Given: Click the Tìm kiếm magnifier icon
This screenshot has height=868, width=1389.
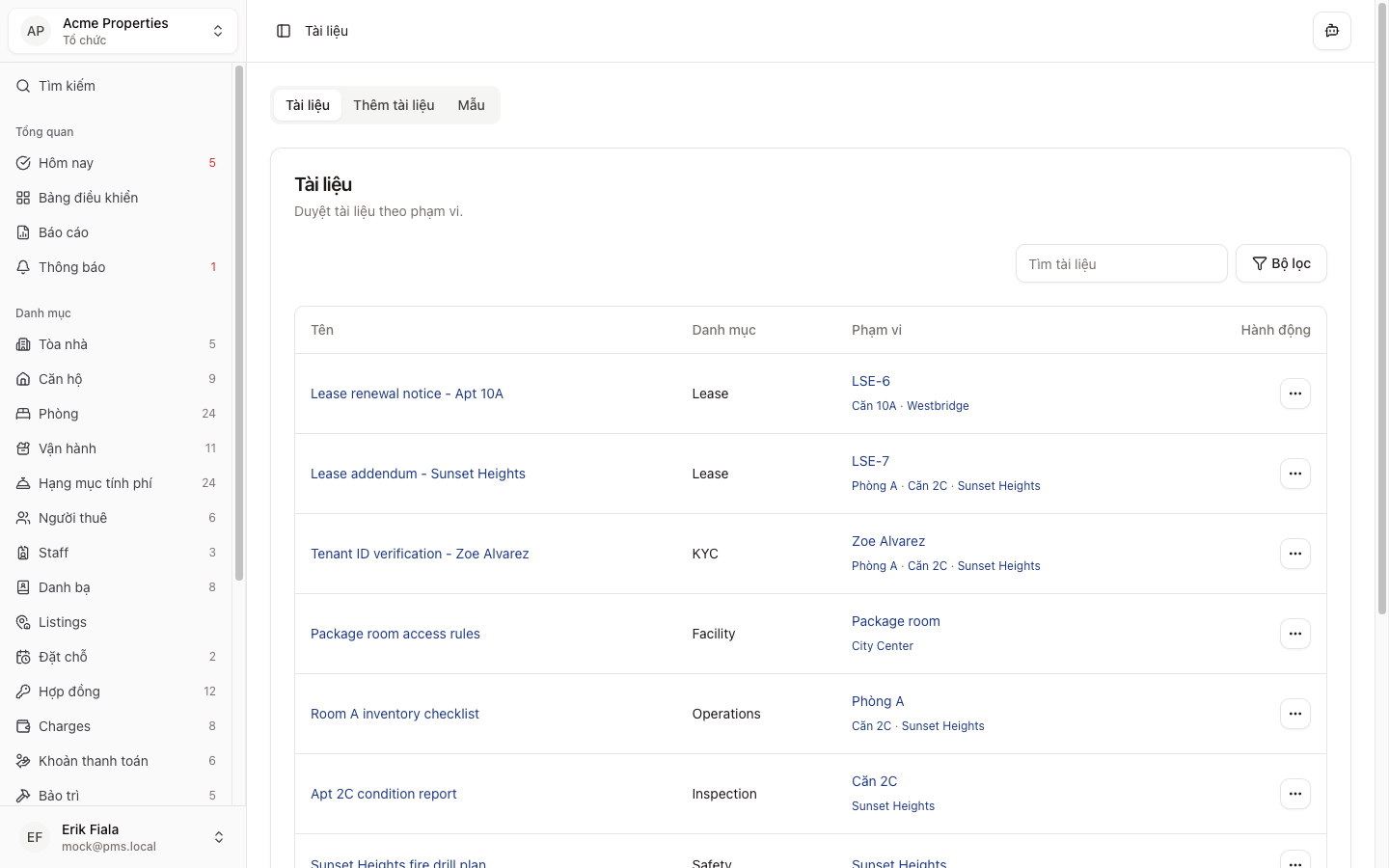Looking at the screenshot, I should (x=23, y=86).
